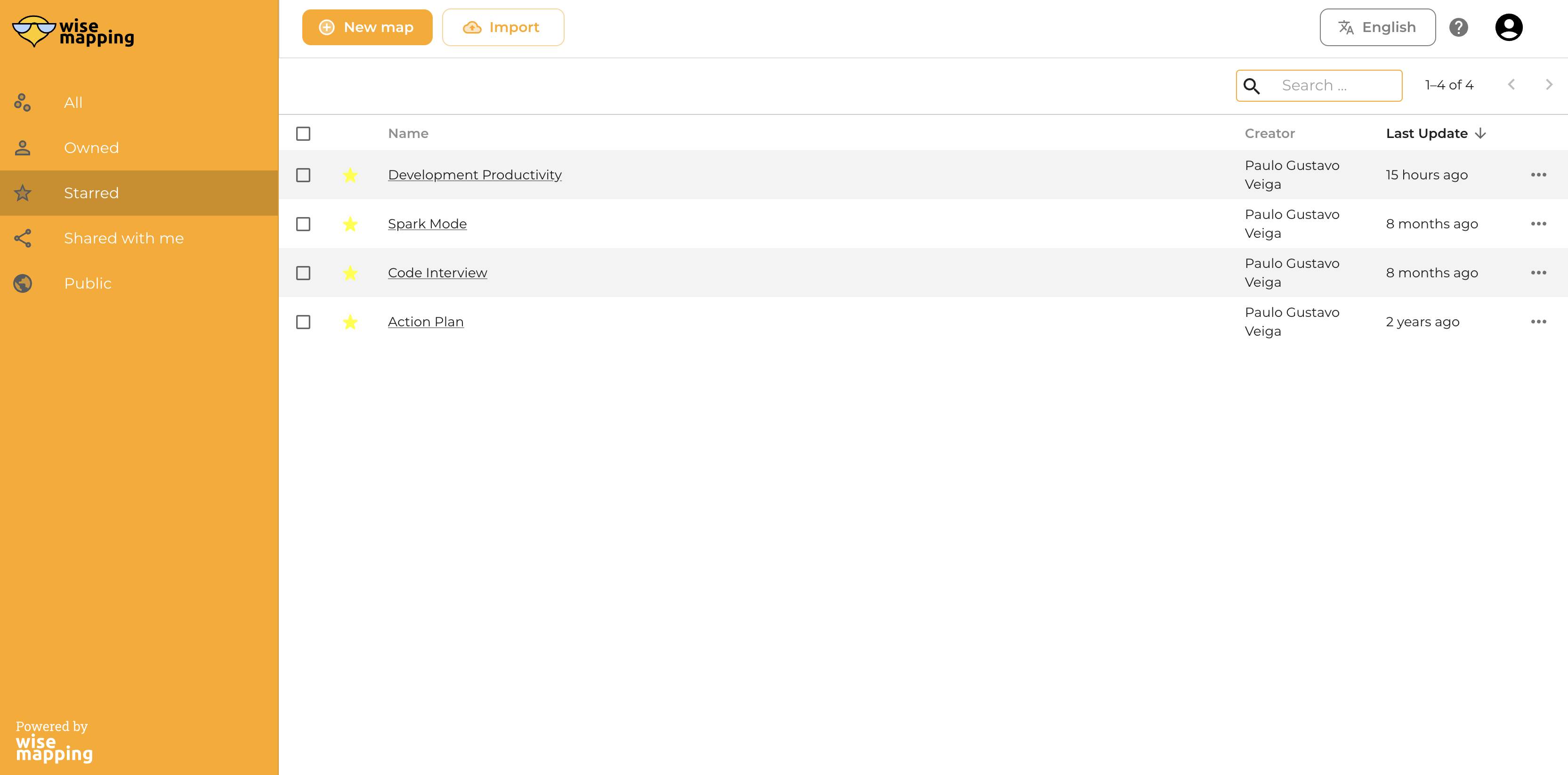Unstar the Code Interview map

350,274
